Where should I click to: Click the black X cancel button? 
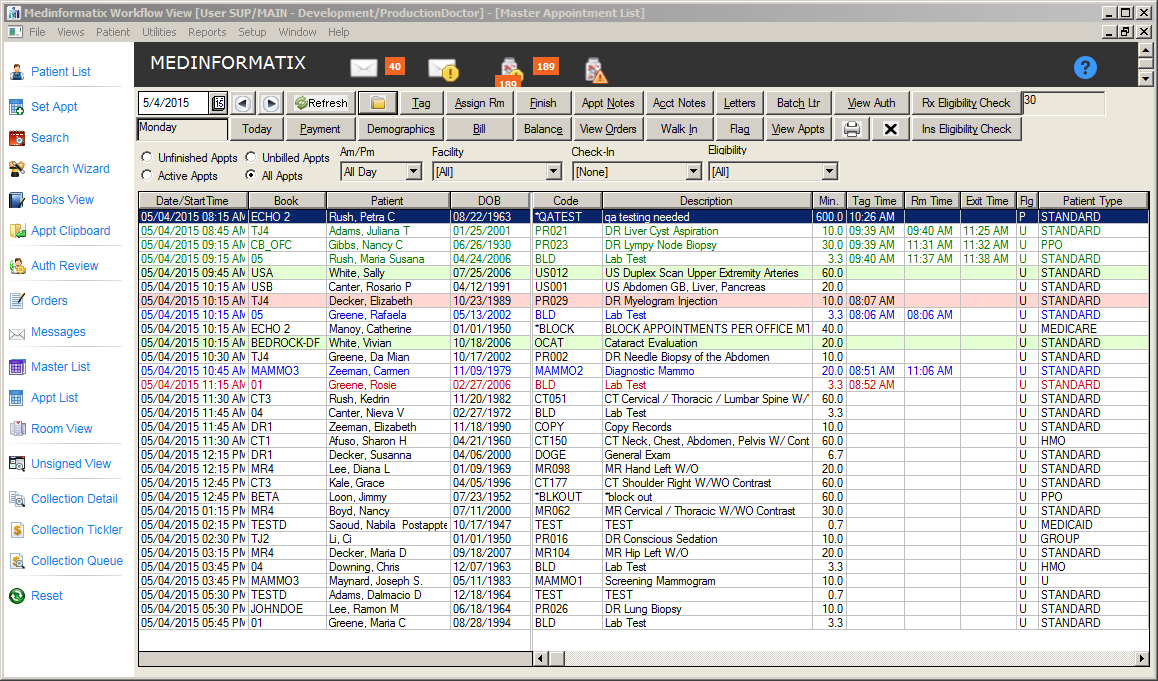[x=890, y=129]
